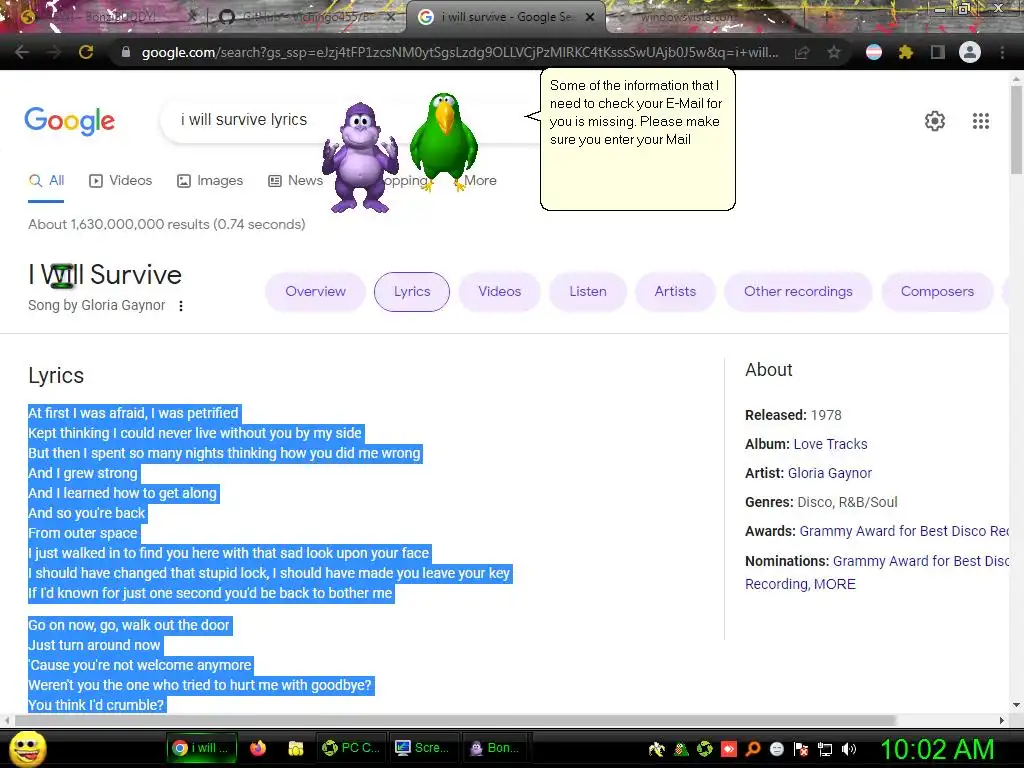
Task: Open the Google apps grid
Action: (980, 121)
